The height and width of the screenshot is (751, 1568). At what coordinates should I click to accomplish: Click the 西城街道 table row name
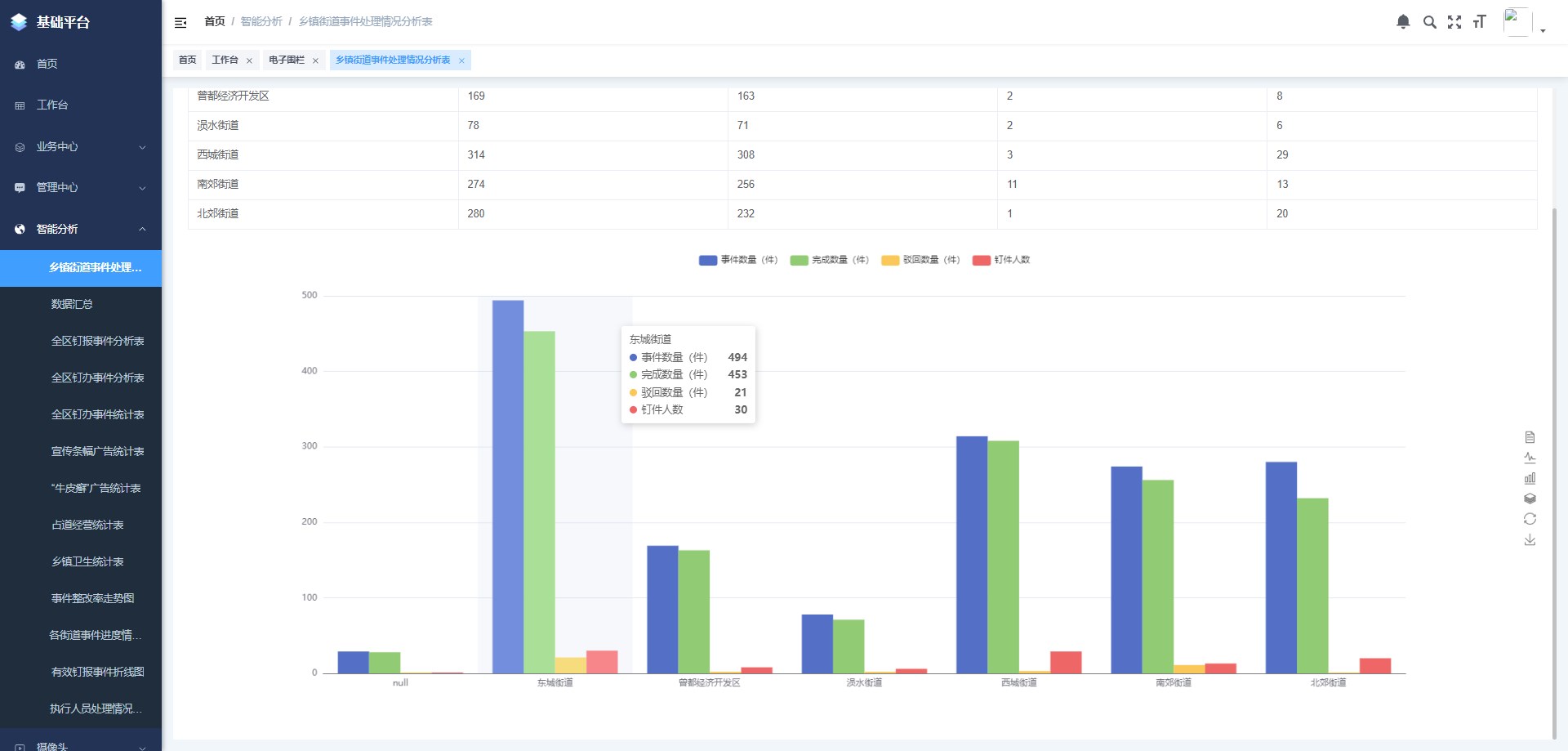(218, 155)
